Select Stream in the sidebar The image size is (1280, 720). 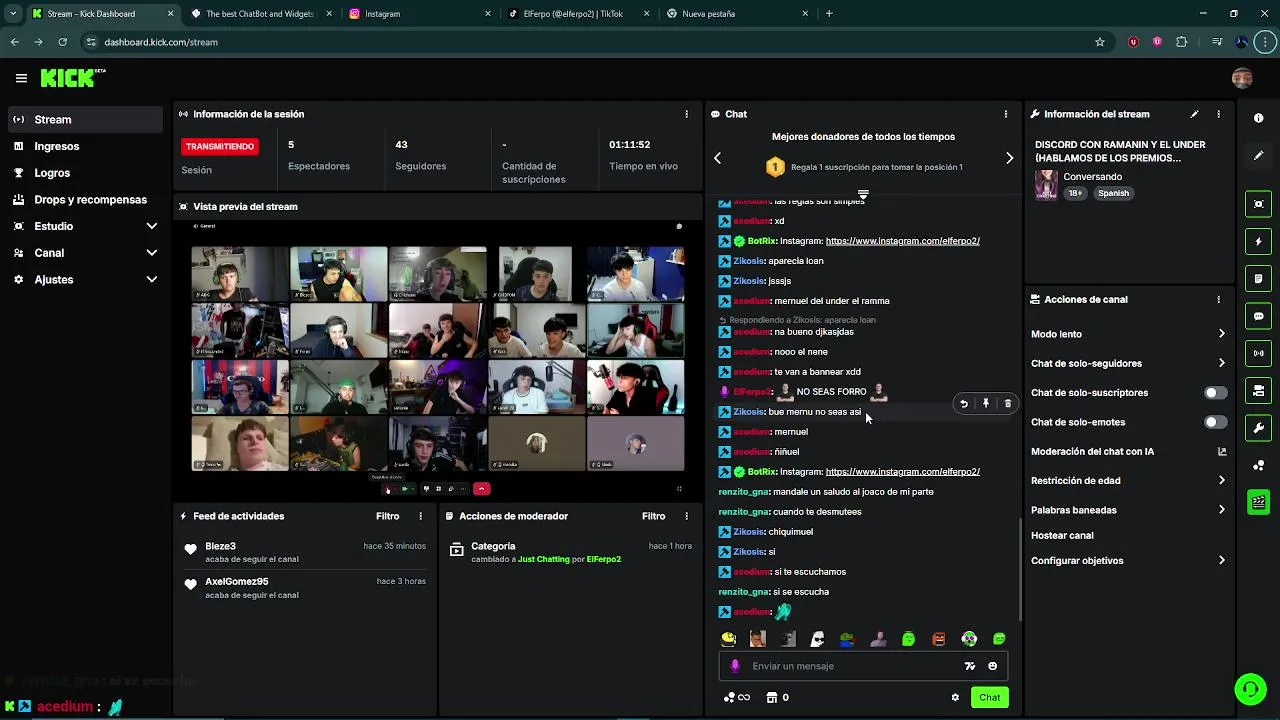pyautogui.click(x=85, y=119)
